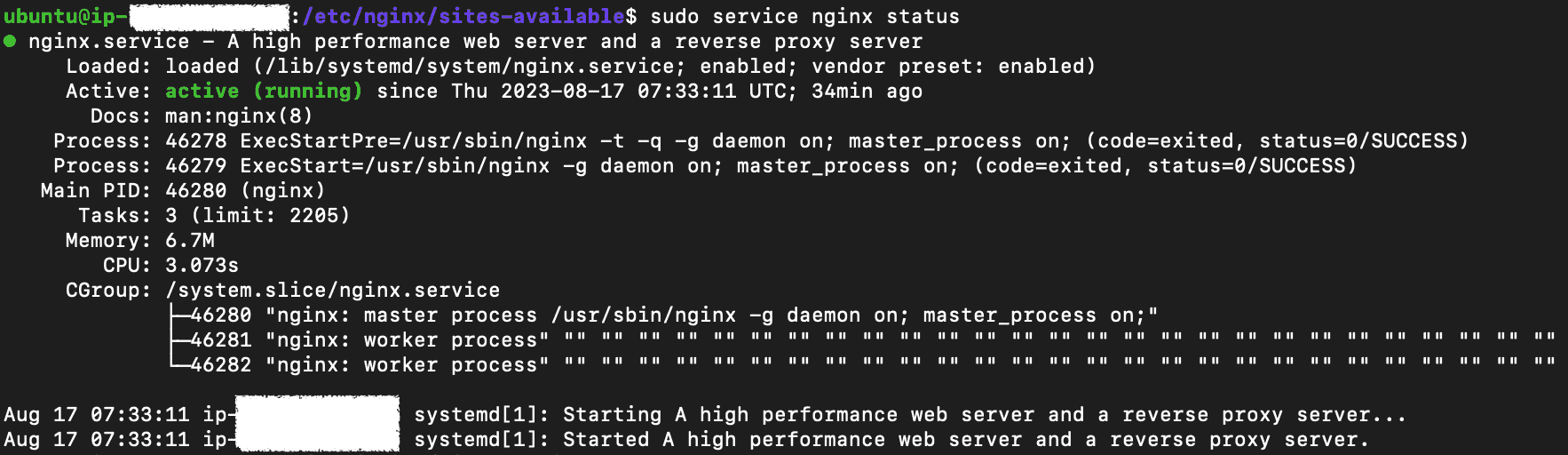
Task: Click the man:nginx(8) docs reference
Action: coord(239,116)
